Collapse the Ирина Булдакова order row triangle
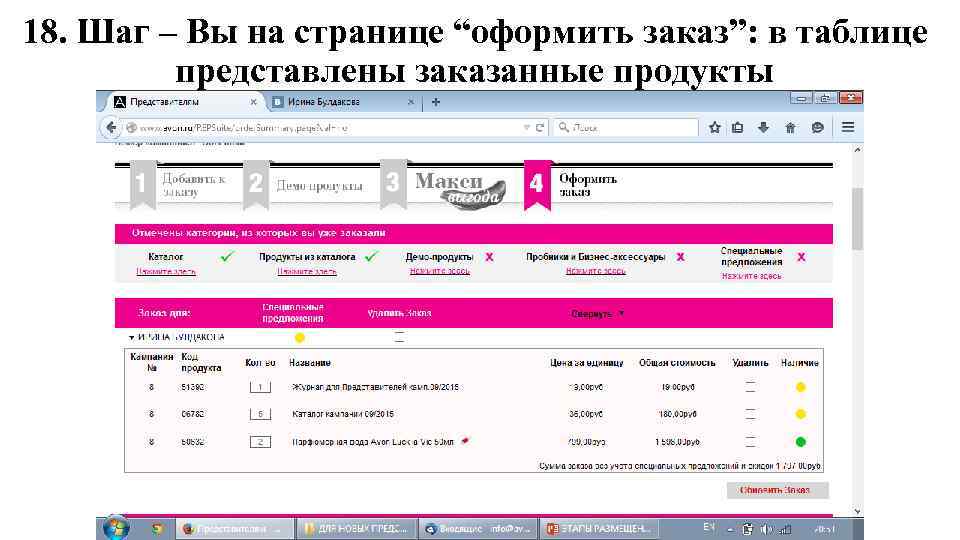This screenshot has width=960, height=540. coord(132,337)
